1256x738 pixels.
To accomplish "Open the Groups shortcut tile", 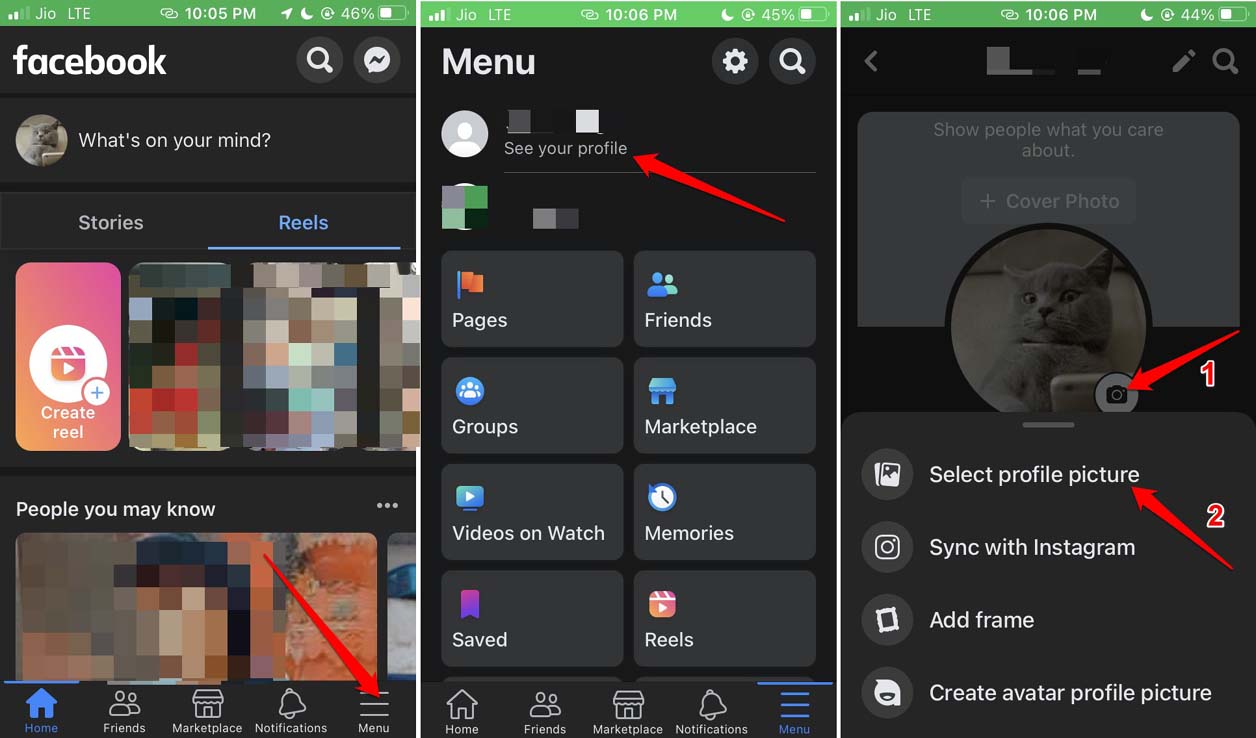I will coord(532,405).
